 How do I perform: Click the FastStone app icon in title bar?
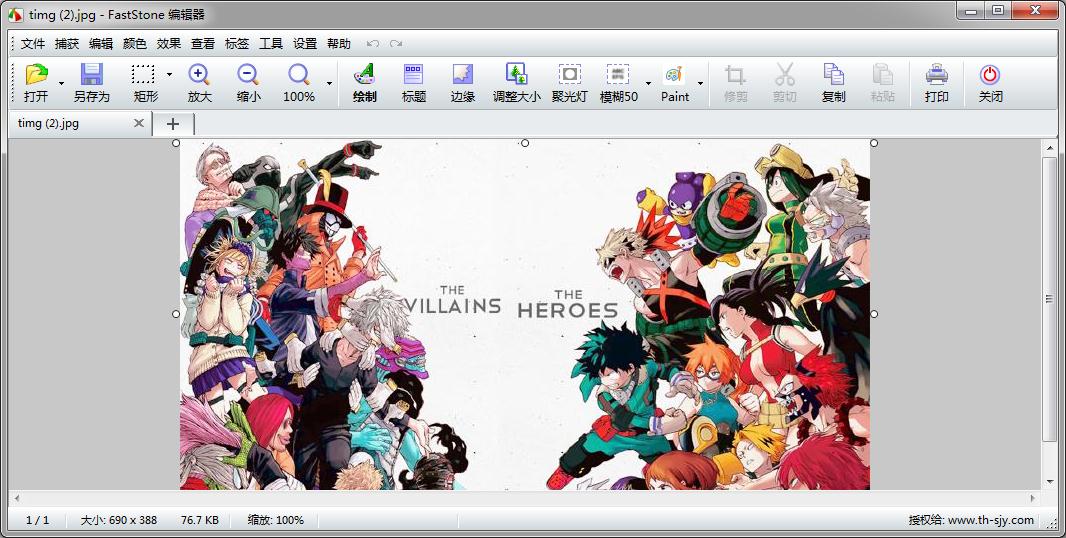tap(16, 14)
